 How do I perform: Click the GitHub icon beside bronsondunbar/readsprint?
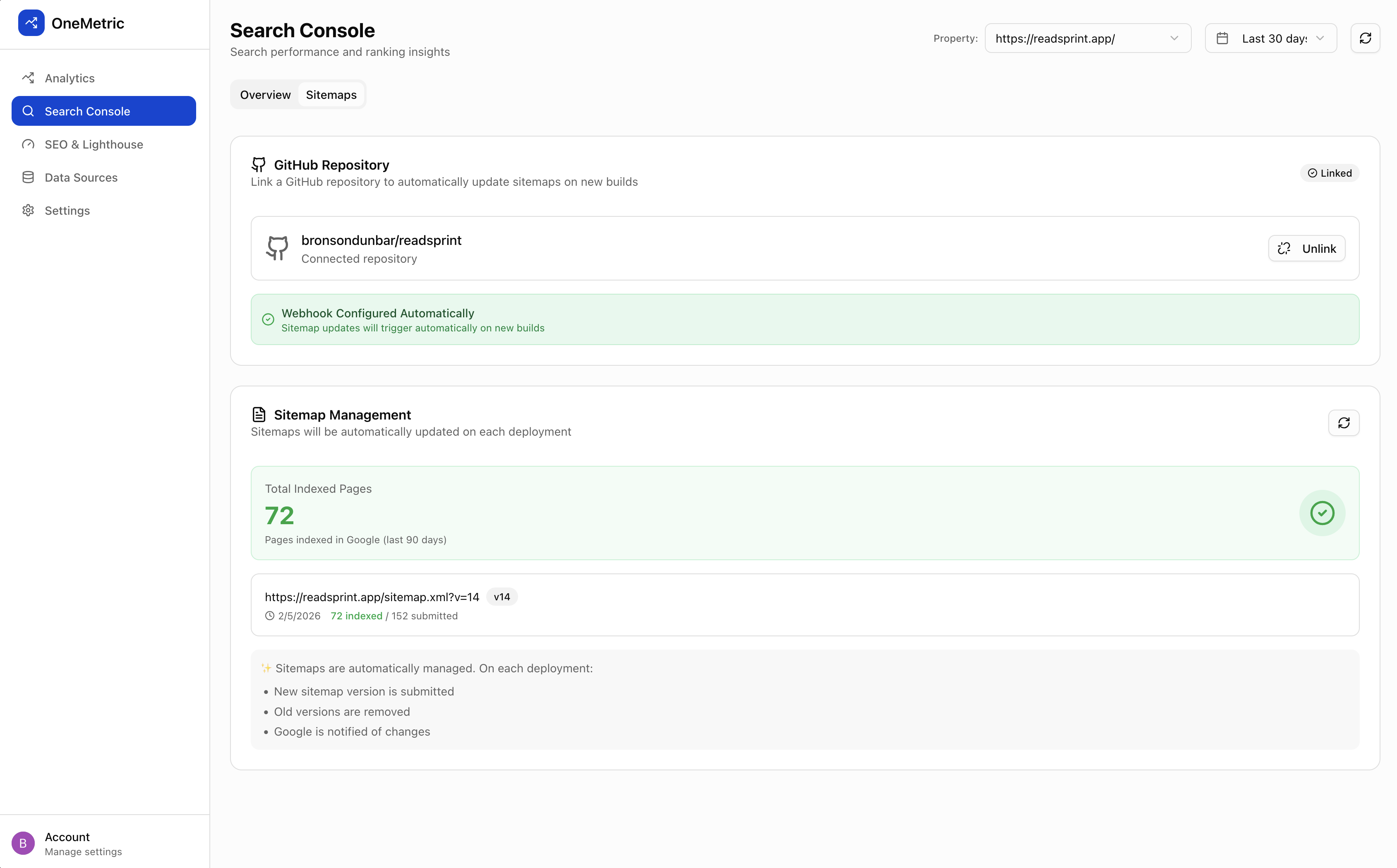click(x=277, y=248)
